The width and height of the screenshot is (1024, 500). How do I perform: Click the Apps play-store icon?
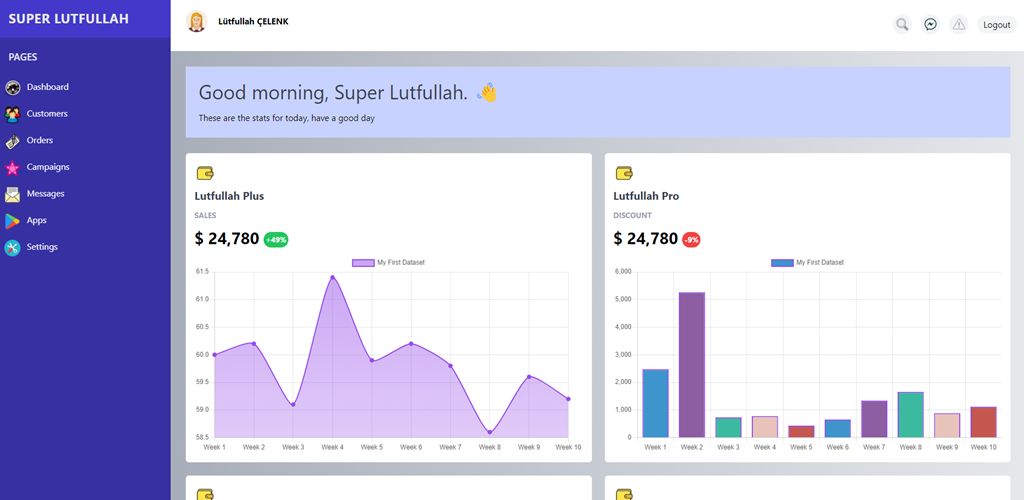[12, 221]
